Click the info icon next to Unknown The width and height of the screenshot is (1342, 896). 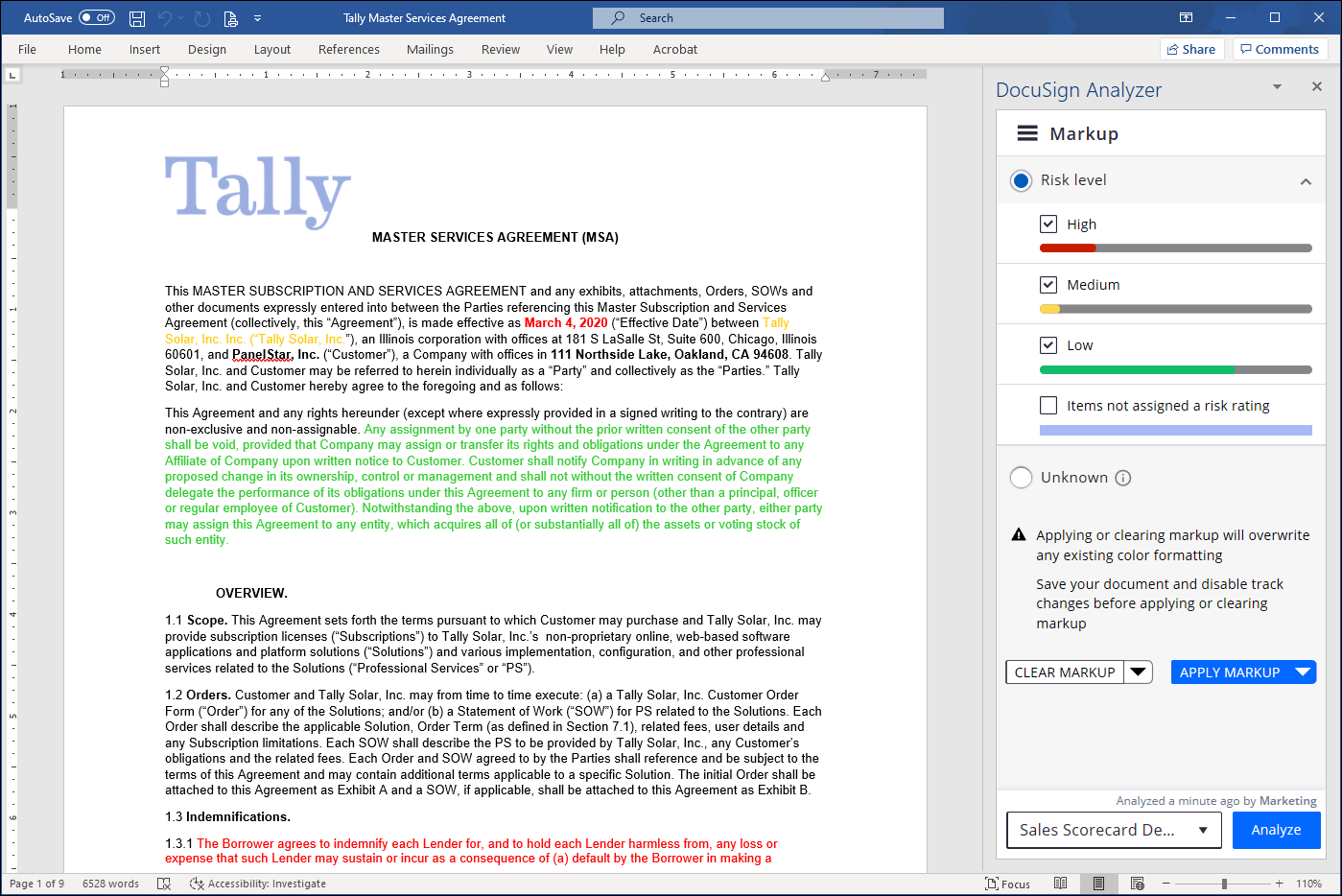(x=1123, y=478)
